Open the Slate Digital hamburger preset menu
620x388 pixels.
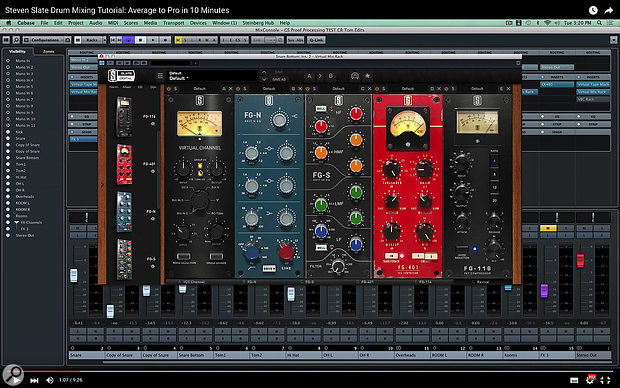point(160,76)
